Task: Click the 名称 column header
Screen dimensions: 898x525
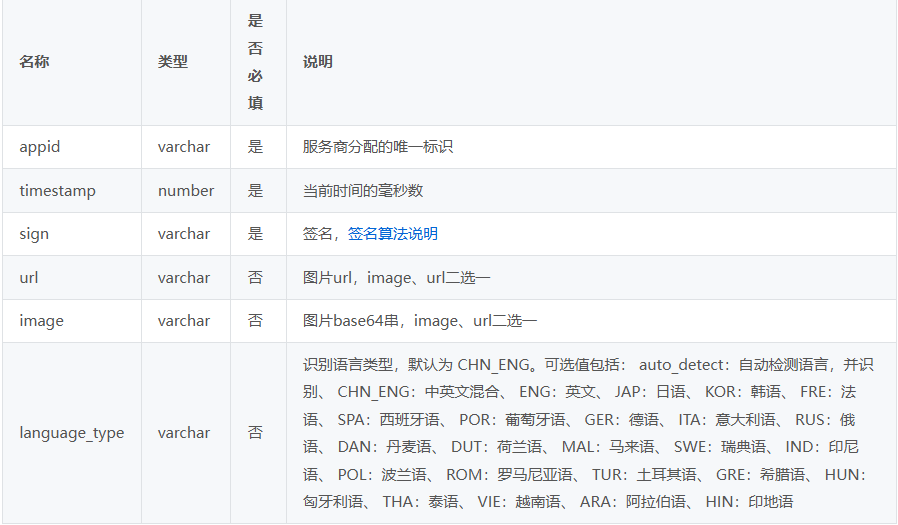Action: pos(34,62)
